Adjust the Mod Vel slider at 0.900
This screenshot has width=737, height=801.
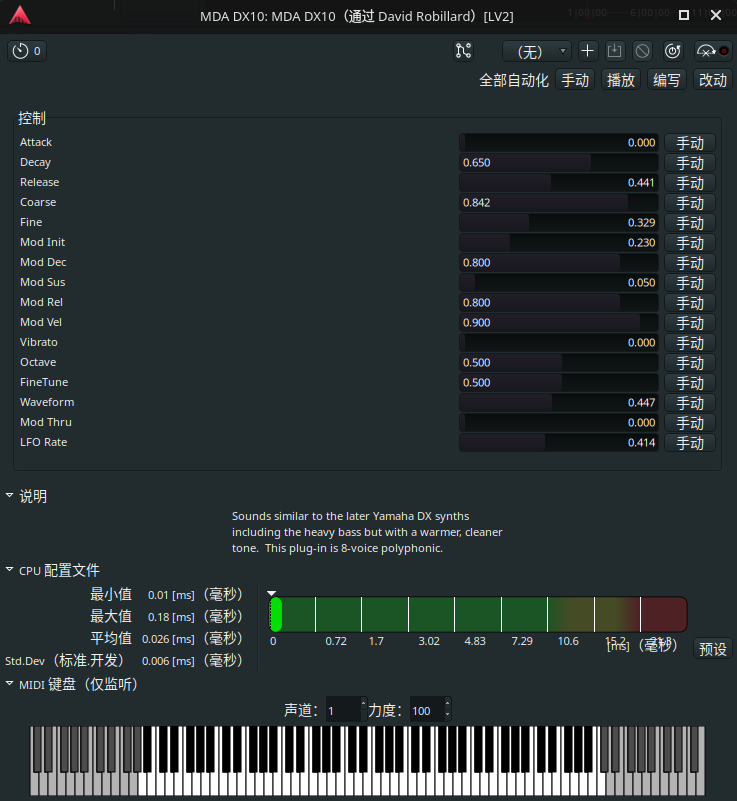[x=559, y=322]
